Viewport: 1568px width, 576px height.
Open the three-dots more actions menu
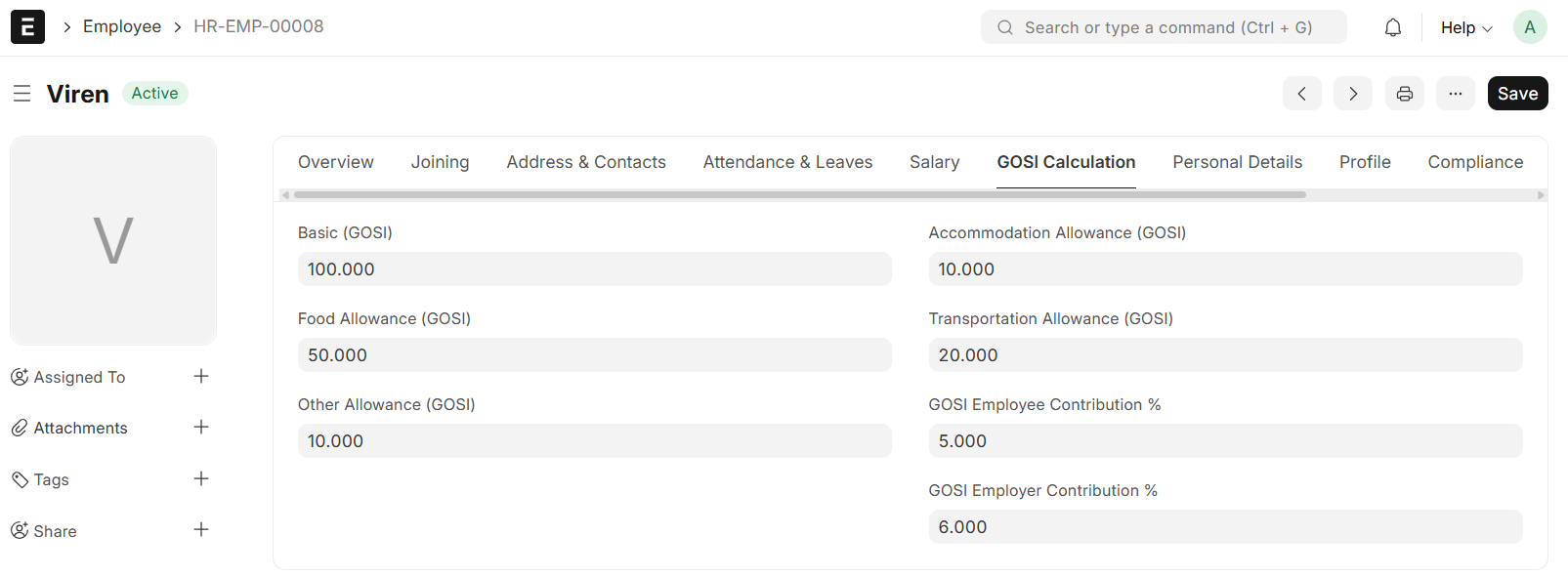click(1455, 94)
